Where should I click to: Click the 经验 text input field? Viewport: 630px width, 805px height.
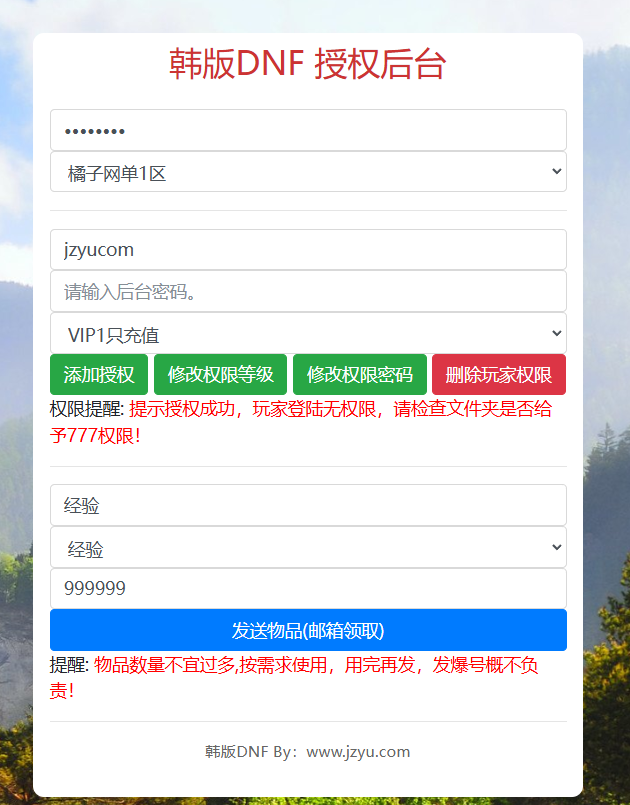coord(308,506)
